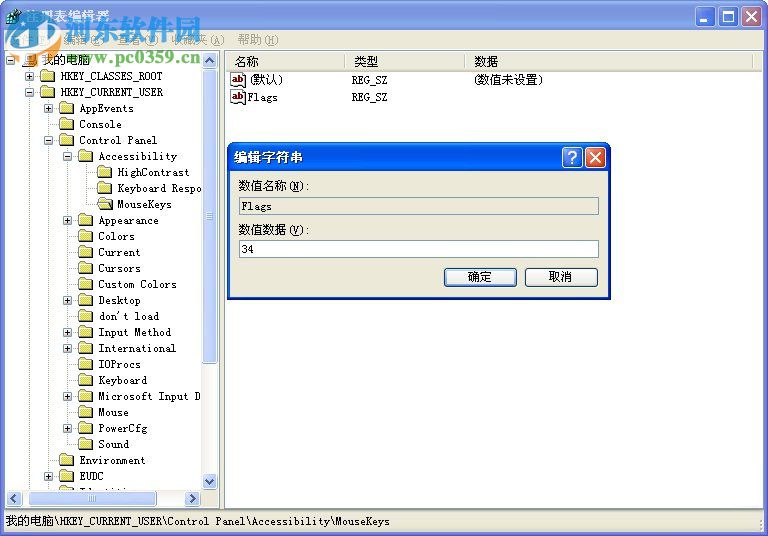The height and width of the screenshot is (536, 768).
Task: Click the Console folder icon
Action: coord(67,124)
